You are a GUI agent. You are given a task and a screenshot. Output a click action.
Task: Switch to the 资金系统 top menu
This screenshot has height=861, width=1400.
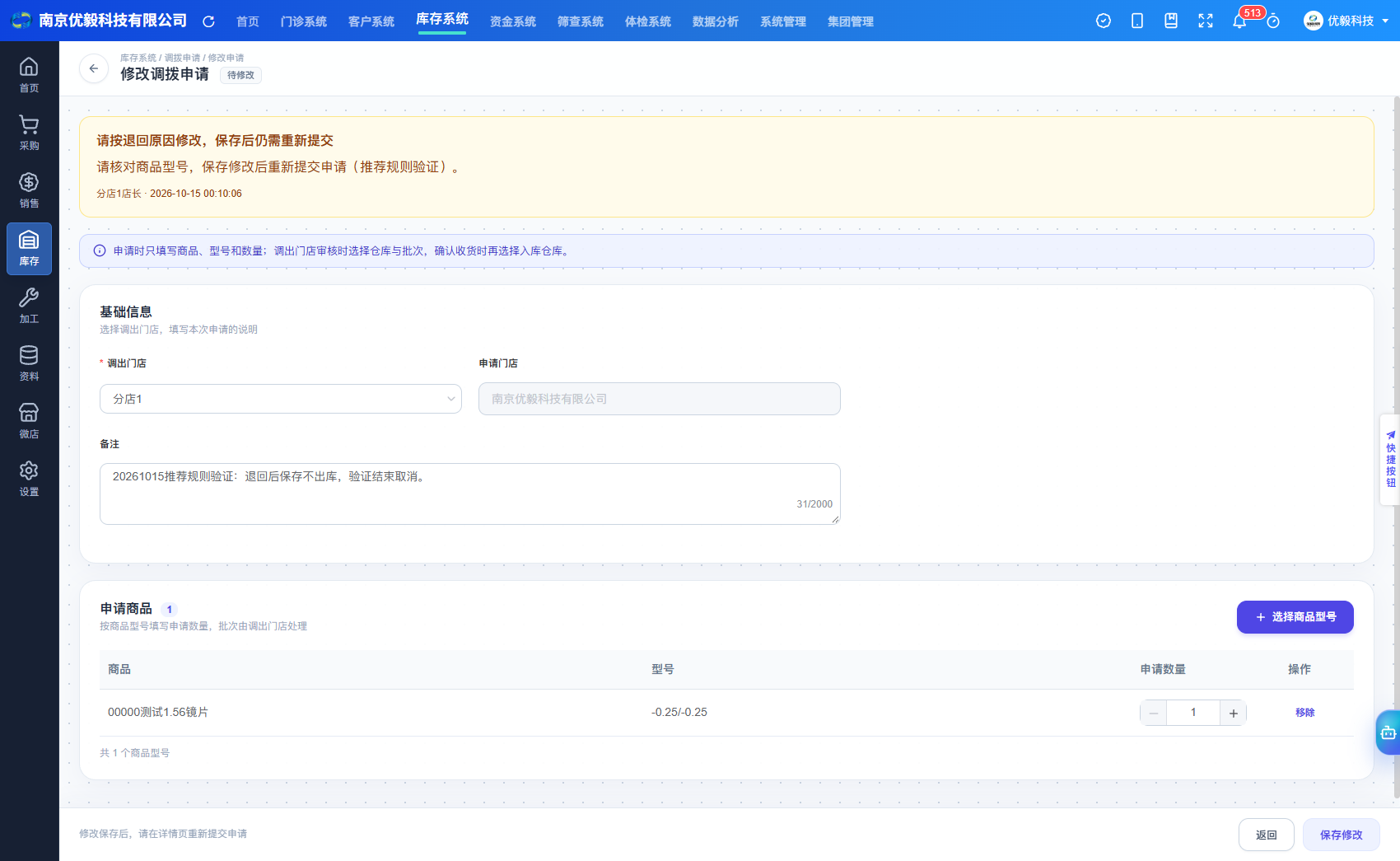513,21
